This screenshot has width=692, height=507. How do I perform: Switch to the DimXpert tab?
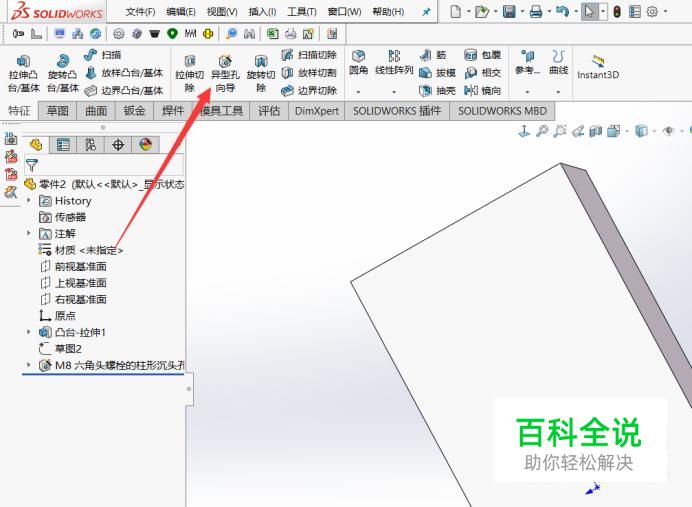316,111
